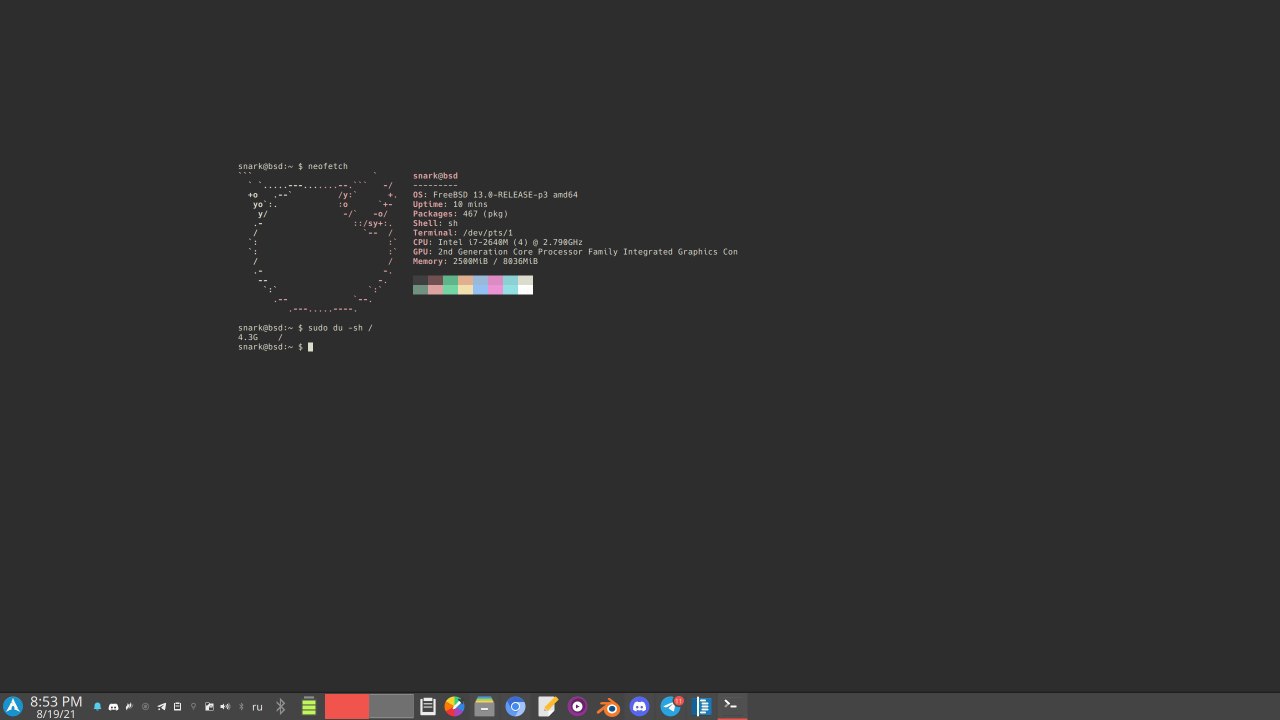
Task: Click the green color block in neofetch palette
Action: (450, 285)
